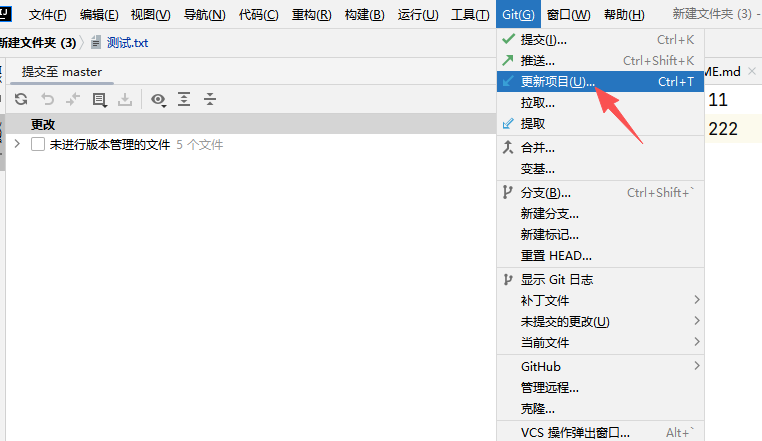Open the 窗口(W) menu
The image size is (762, 441).
point(568,15)
